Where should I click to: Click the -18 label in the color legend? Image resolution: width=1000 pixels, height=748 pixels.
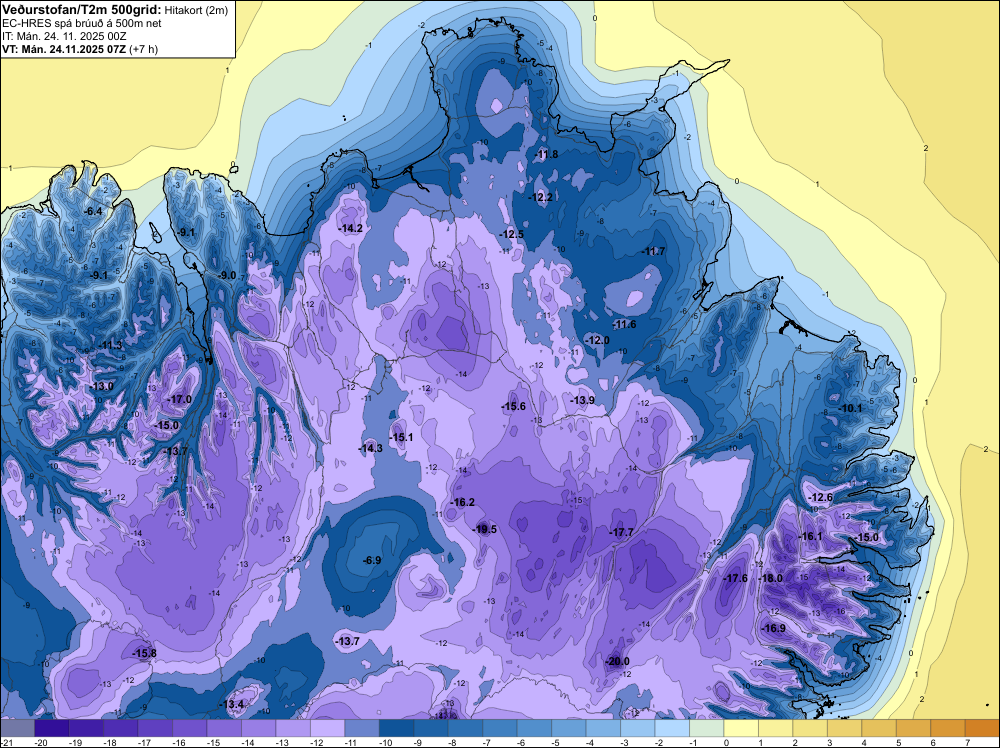pyautogui.click(x=110, y=743)
